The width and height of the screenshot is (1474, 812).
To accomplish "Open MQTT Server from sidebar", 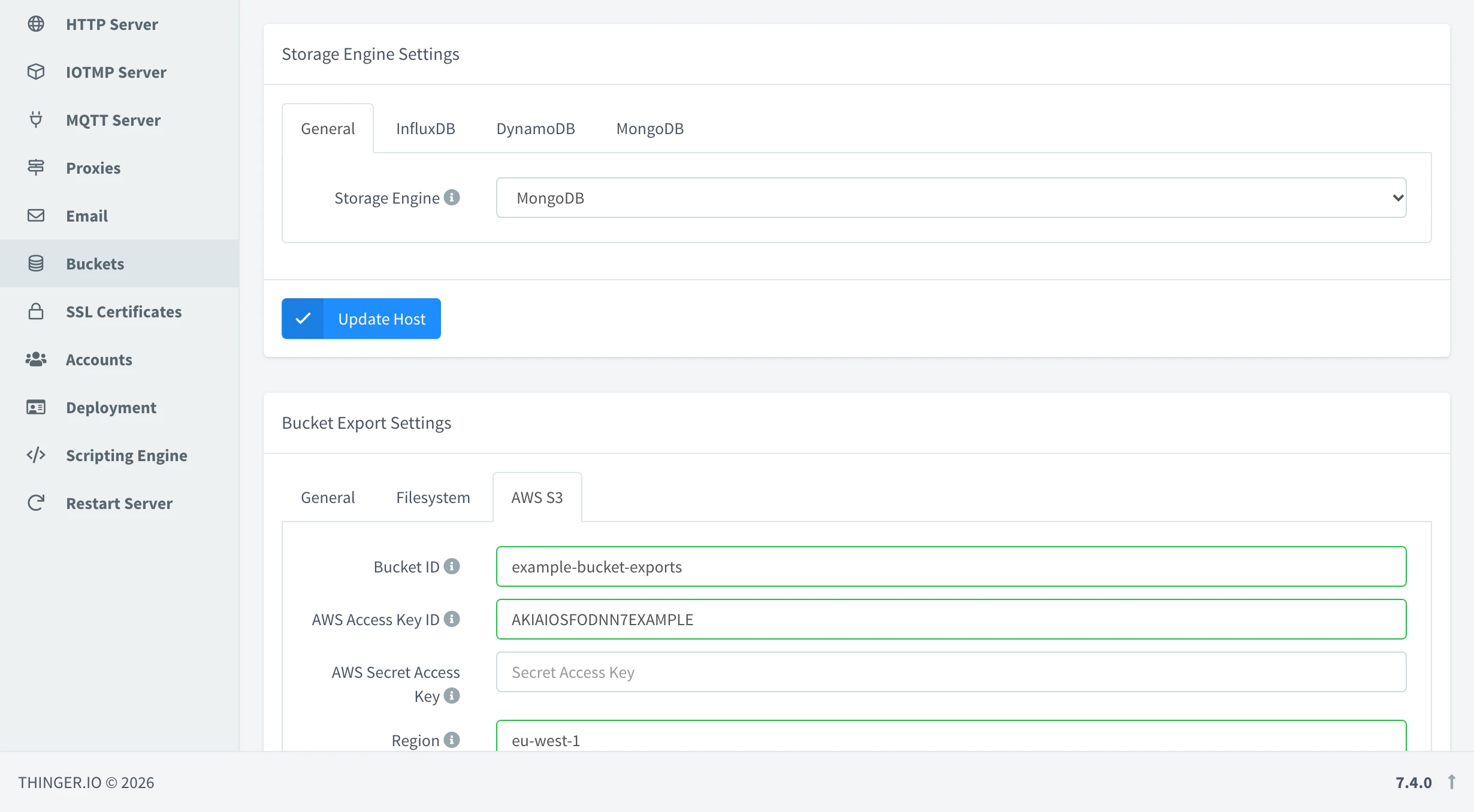I will point(120,120).
